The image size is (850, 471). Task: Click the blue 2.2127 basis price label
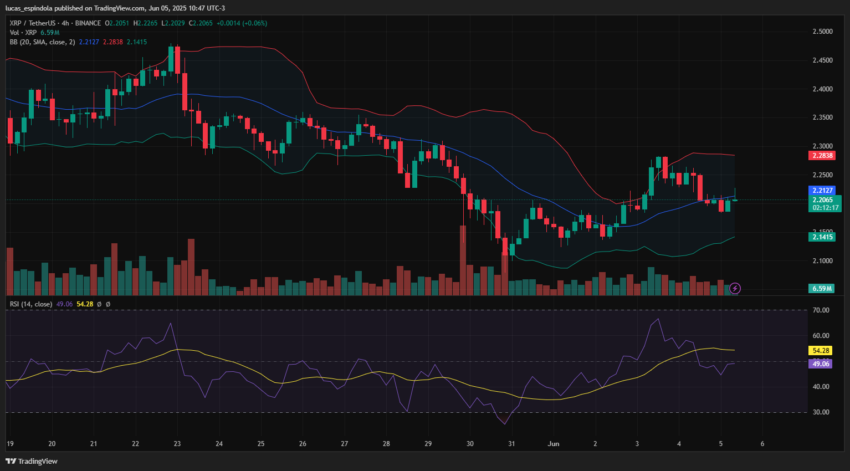pyautogui.click(x=822, y=190)
